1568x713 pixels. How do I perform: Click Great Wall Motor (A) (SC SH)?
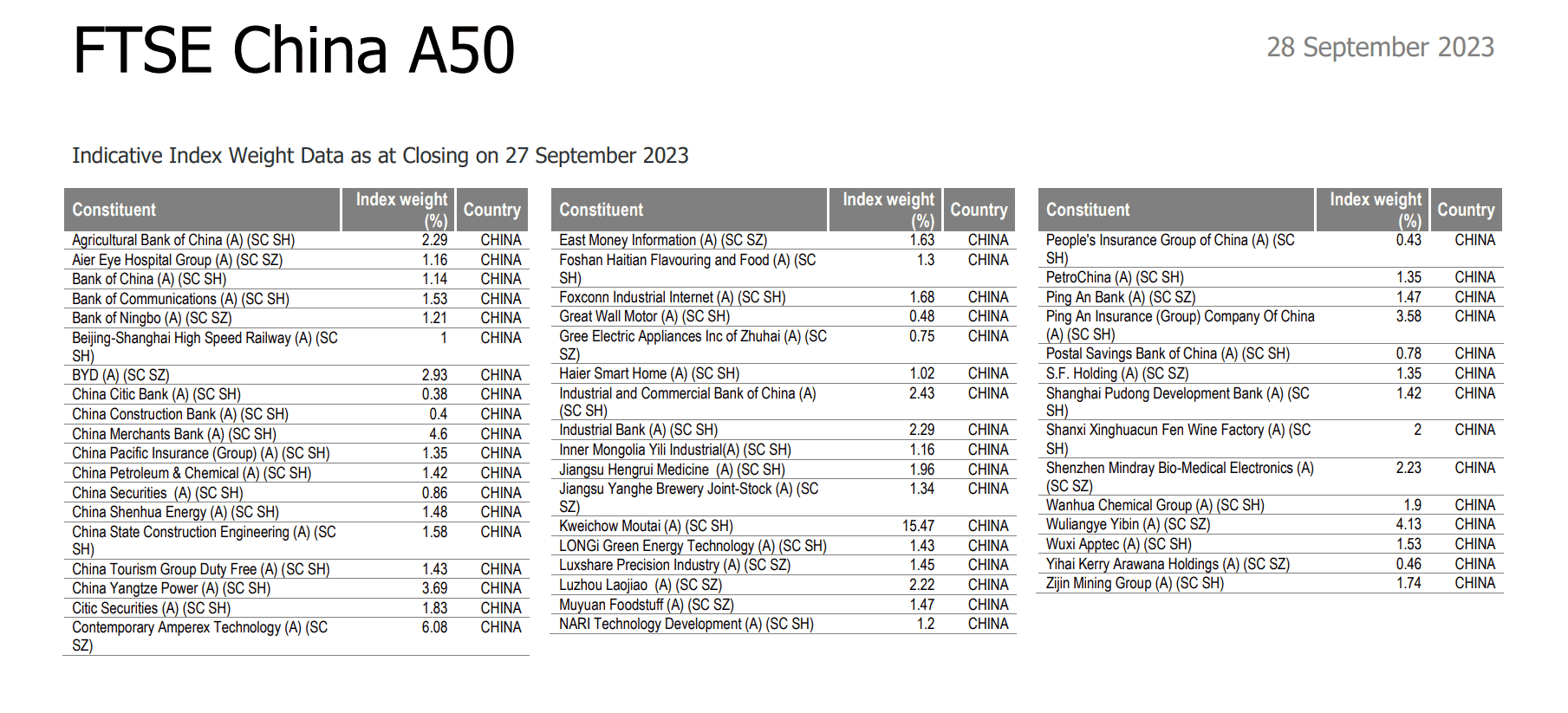645,316
